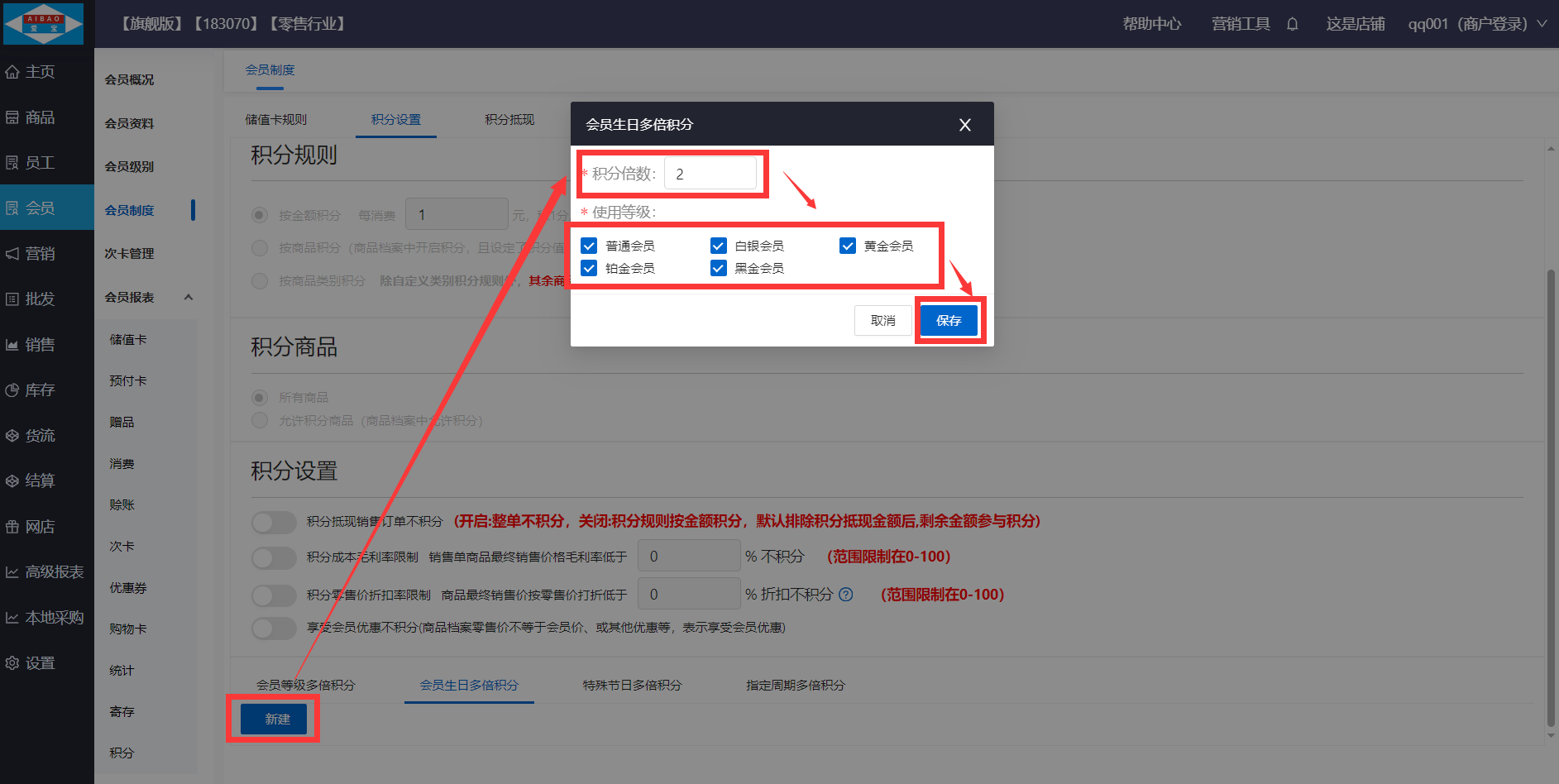Screen dimensions: 1559x784
Task: Click the home icon beside 主页
Action: pos(12,72)
